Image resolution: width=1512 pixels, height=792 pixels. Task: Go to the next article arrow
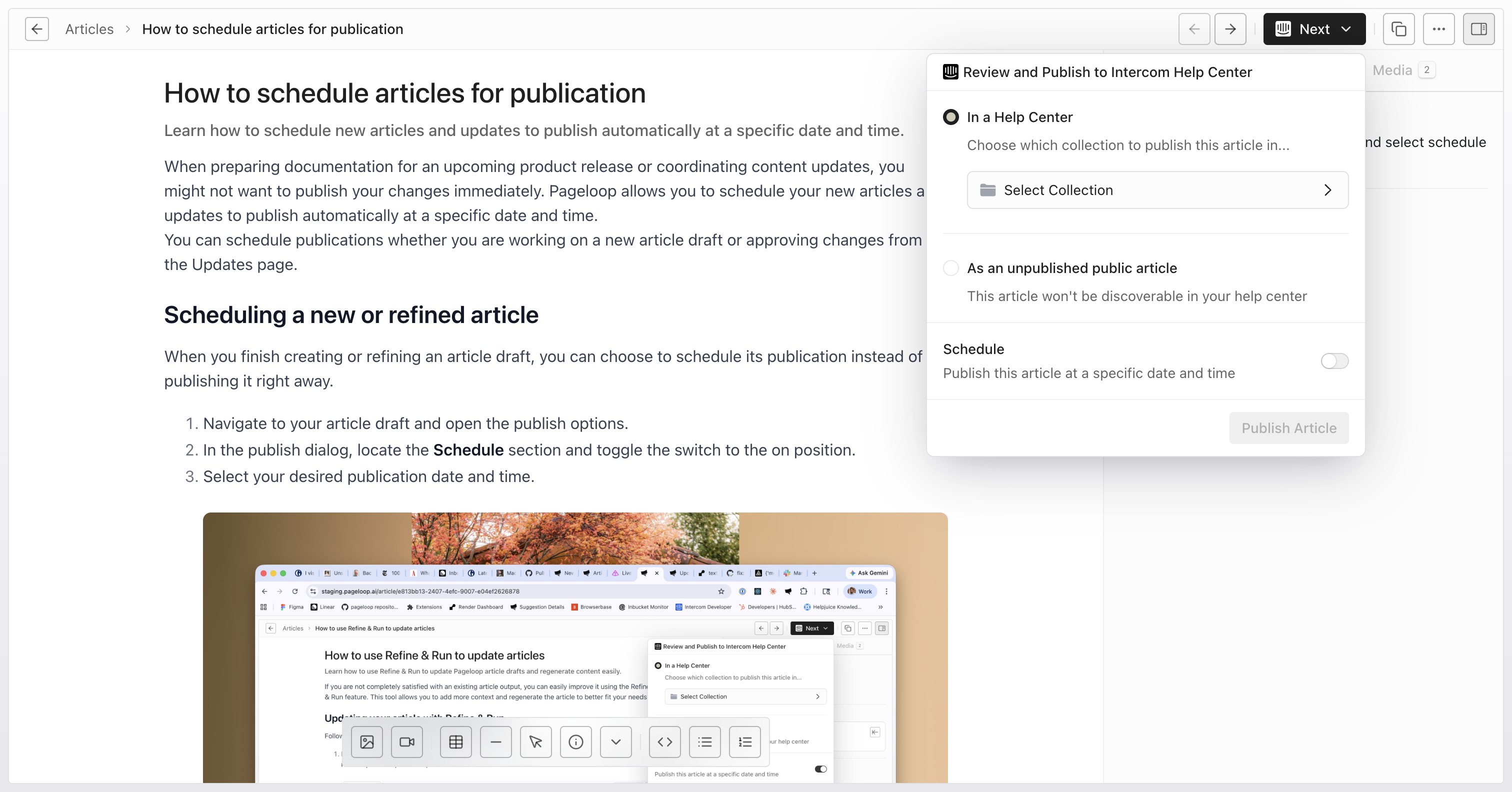(1230, 29)
